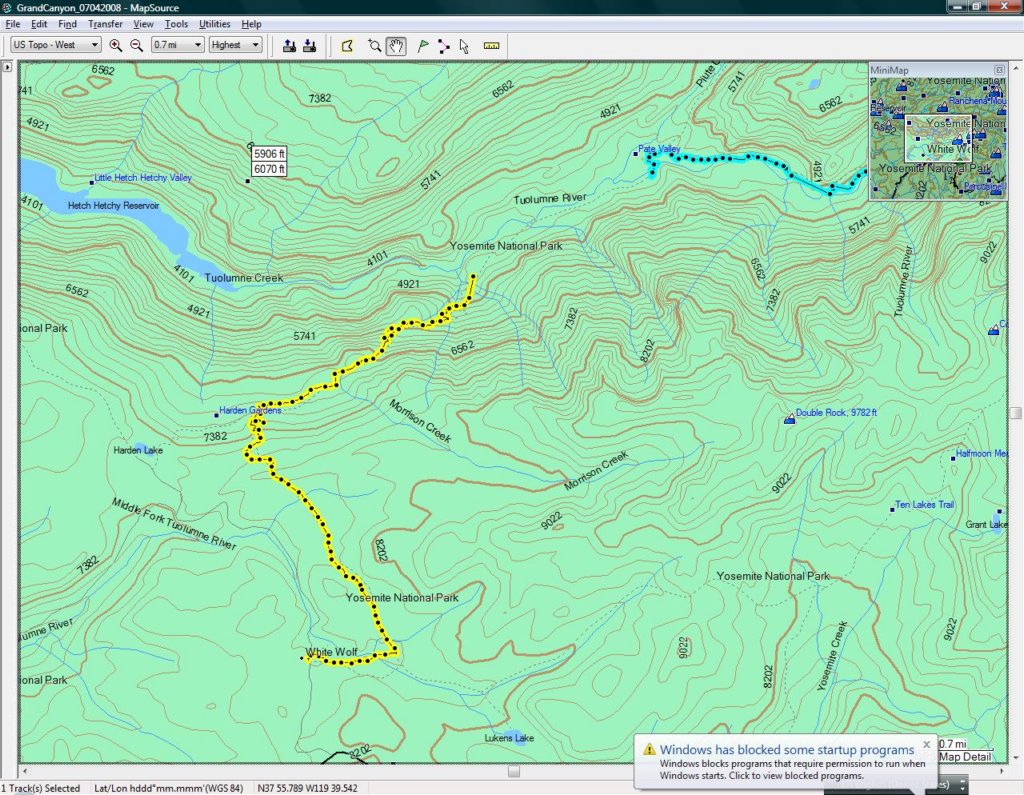The width and height of the screenshot is (1024, 795).
Task: Click the Harden Gardens waypoint label
Action: 250,410
